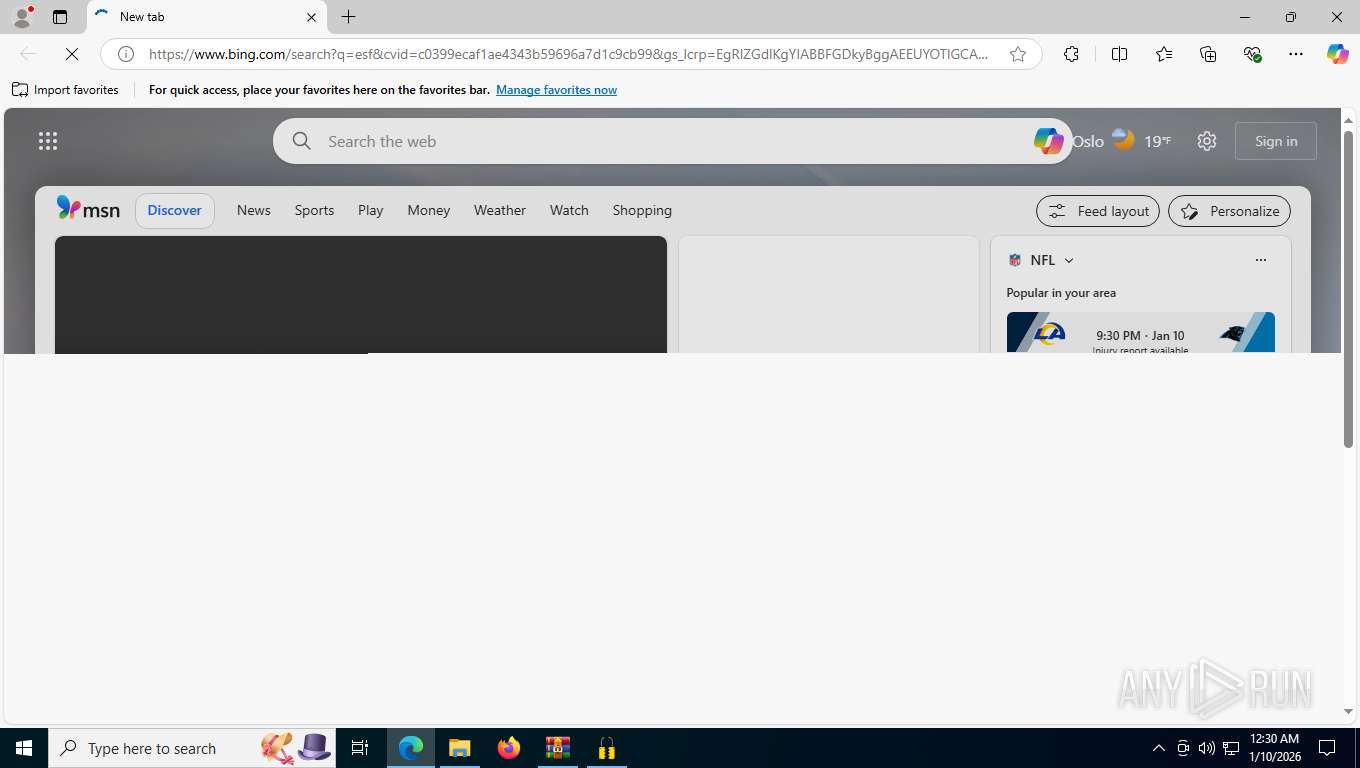Open Favorites list icon
The width and height of the screenshot is (1360, 768).
click(x=1164, y=54)
